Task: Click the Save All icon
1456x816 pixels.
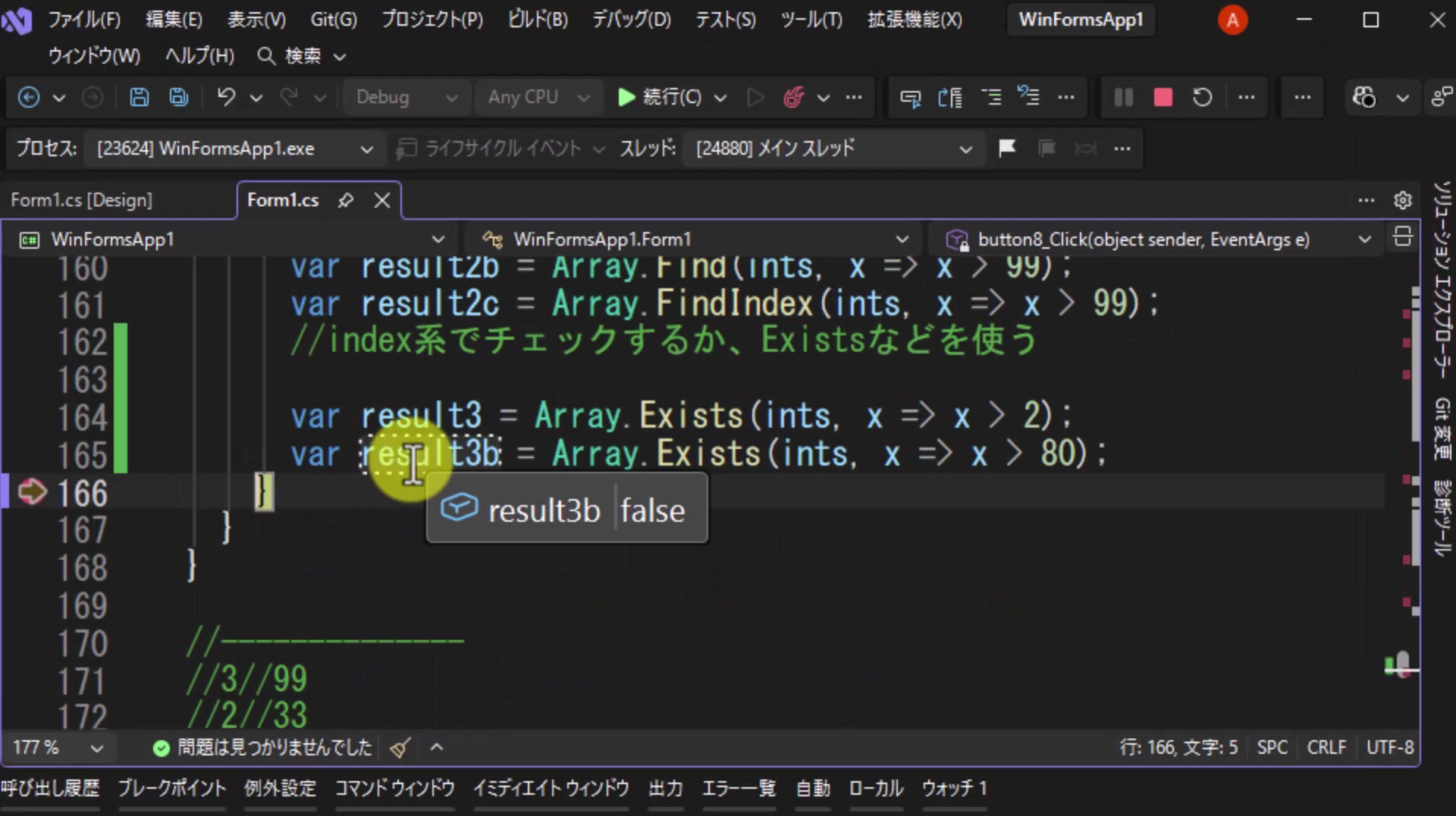Action: [x=179, y=97]
